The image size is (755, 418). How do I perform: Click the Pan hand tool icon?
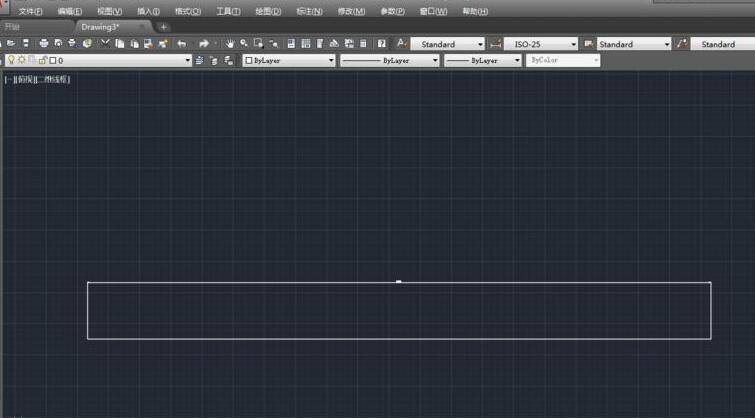point(229,44)
